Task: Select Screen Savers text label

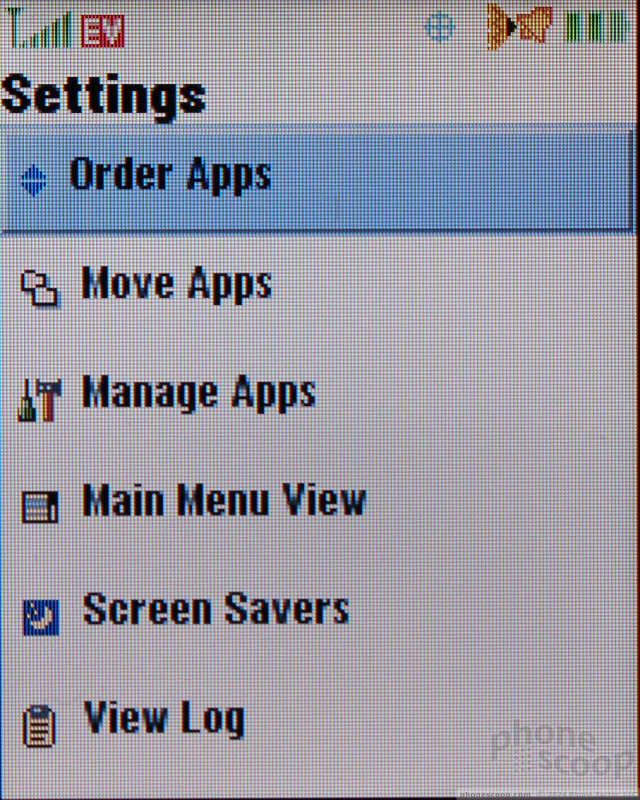Action: coord(216,609)
